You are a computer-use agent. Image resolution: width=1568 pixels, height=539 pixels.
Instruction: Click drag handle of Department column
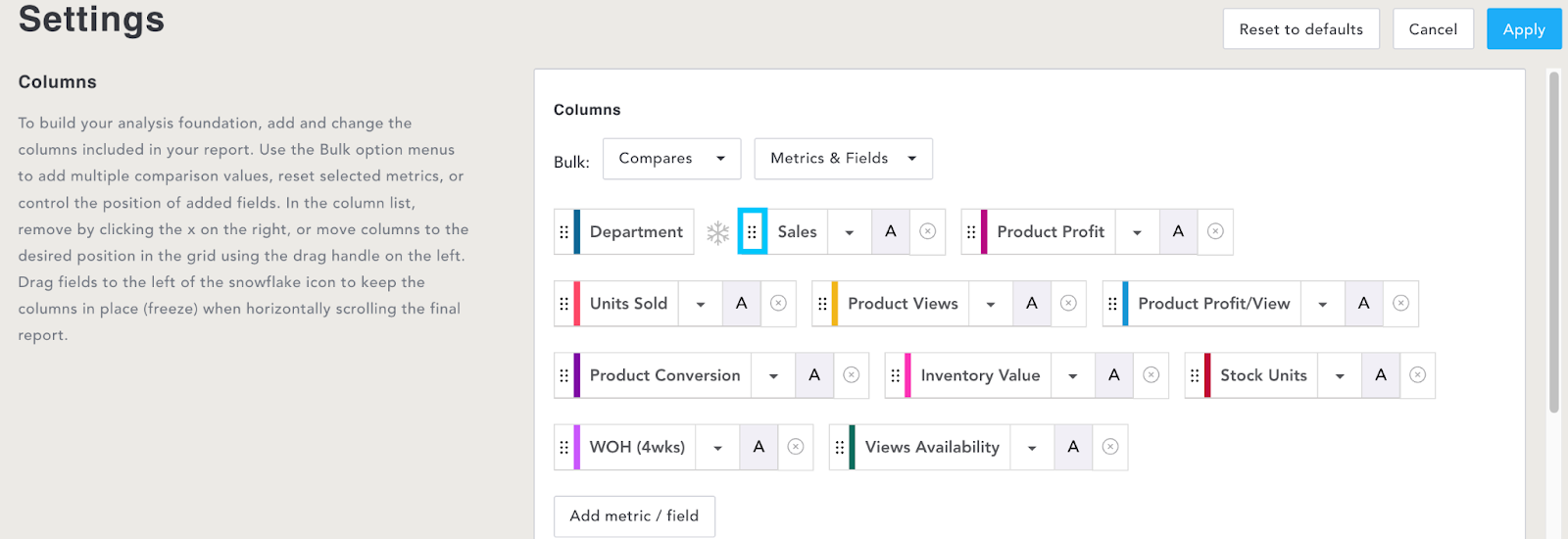point(563,232)
